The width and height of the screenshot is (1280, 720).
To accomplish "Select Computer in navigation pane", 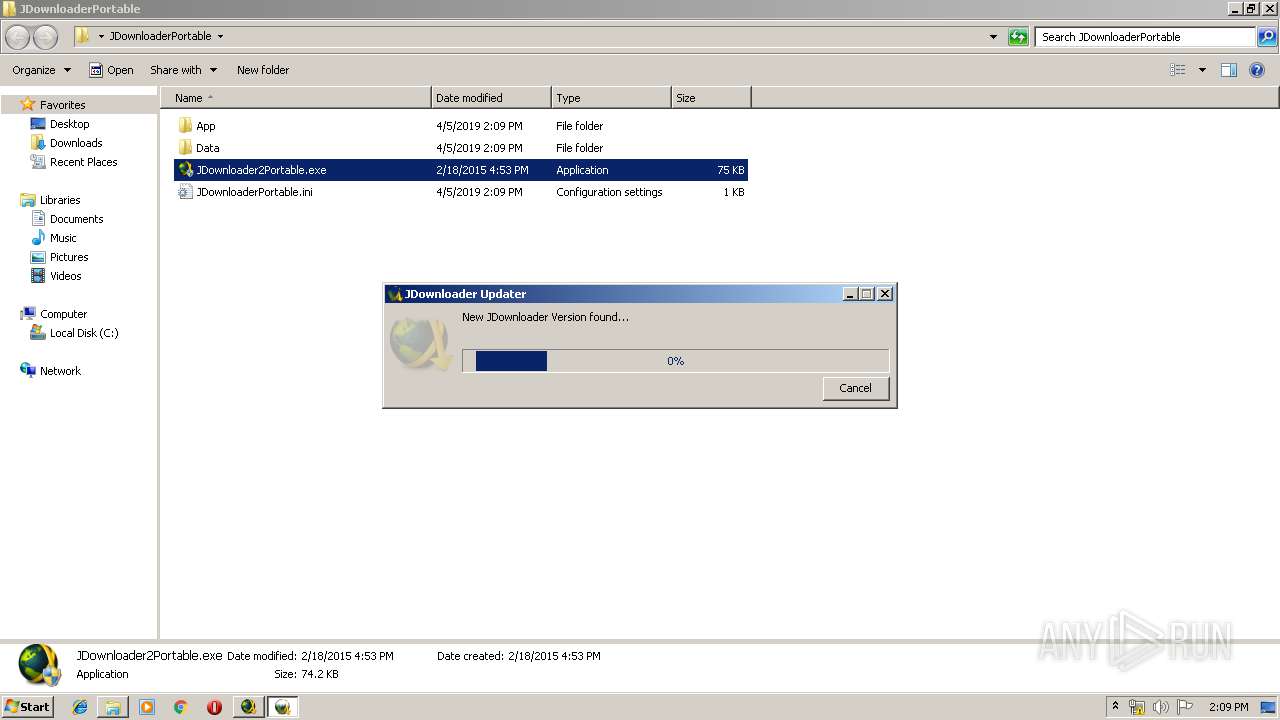I will pos(63,314).
